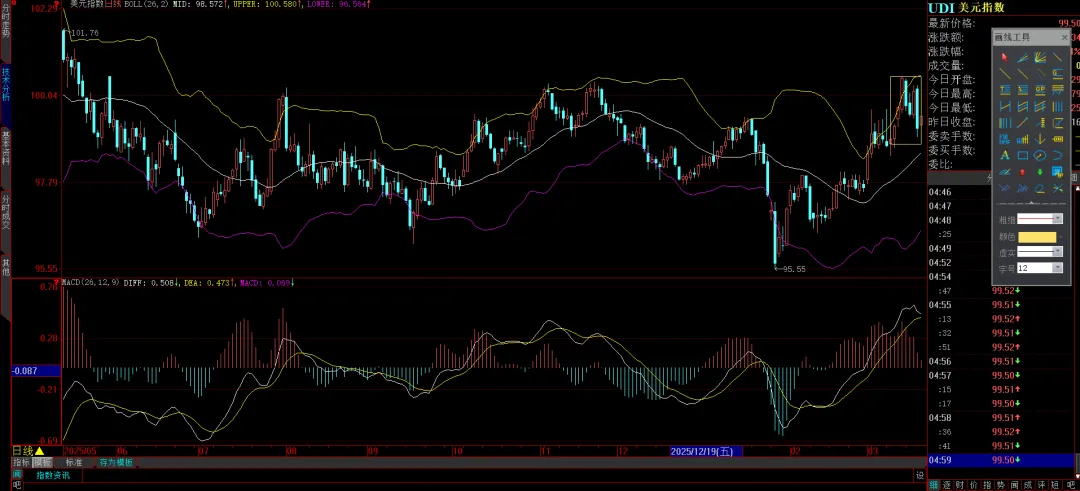
Task: Click the 闻 button at bottom left
Action: click(17, 474)
